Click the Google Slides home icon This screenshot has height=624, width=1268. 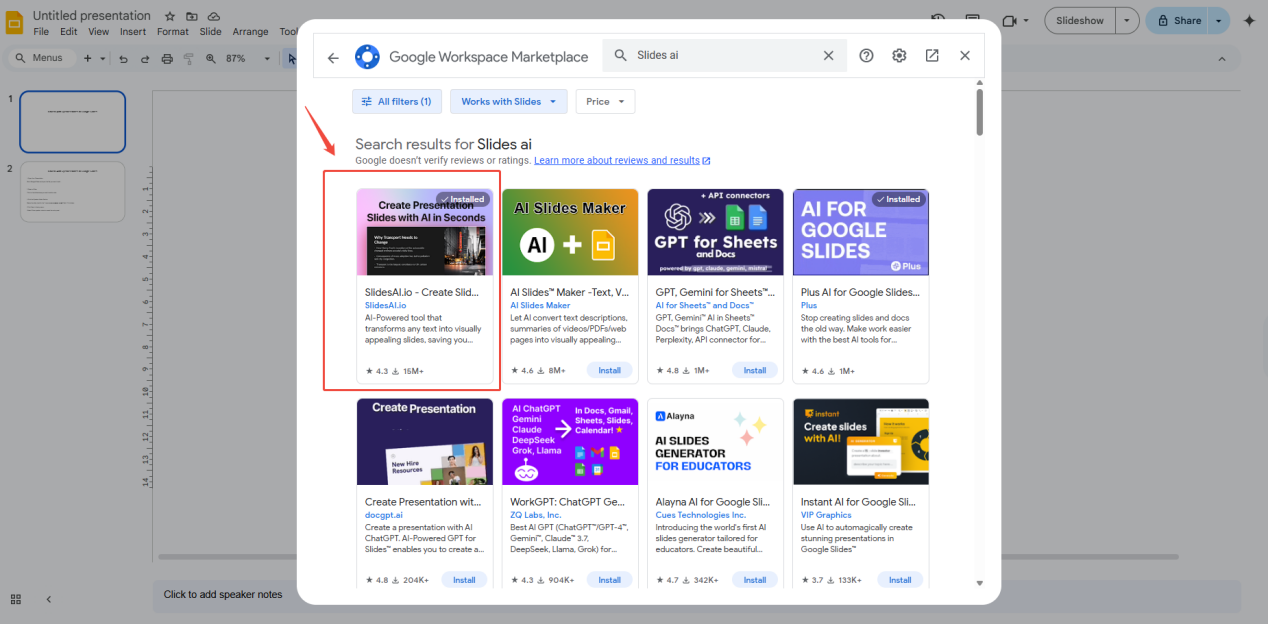[14, 21]
